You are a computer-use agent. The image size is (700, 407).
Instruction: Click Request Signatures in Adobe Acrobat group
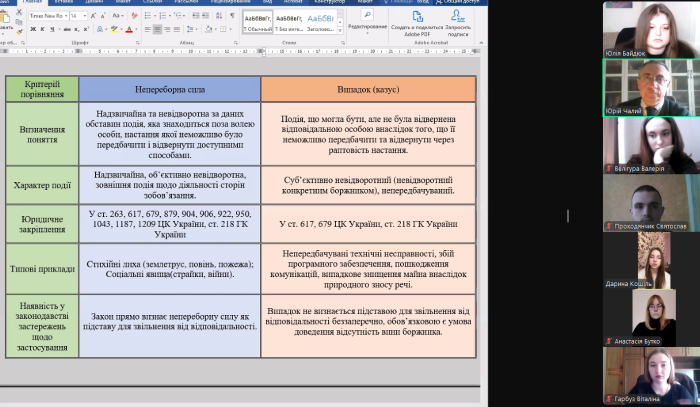(458, 25)
